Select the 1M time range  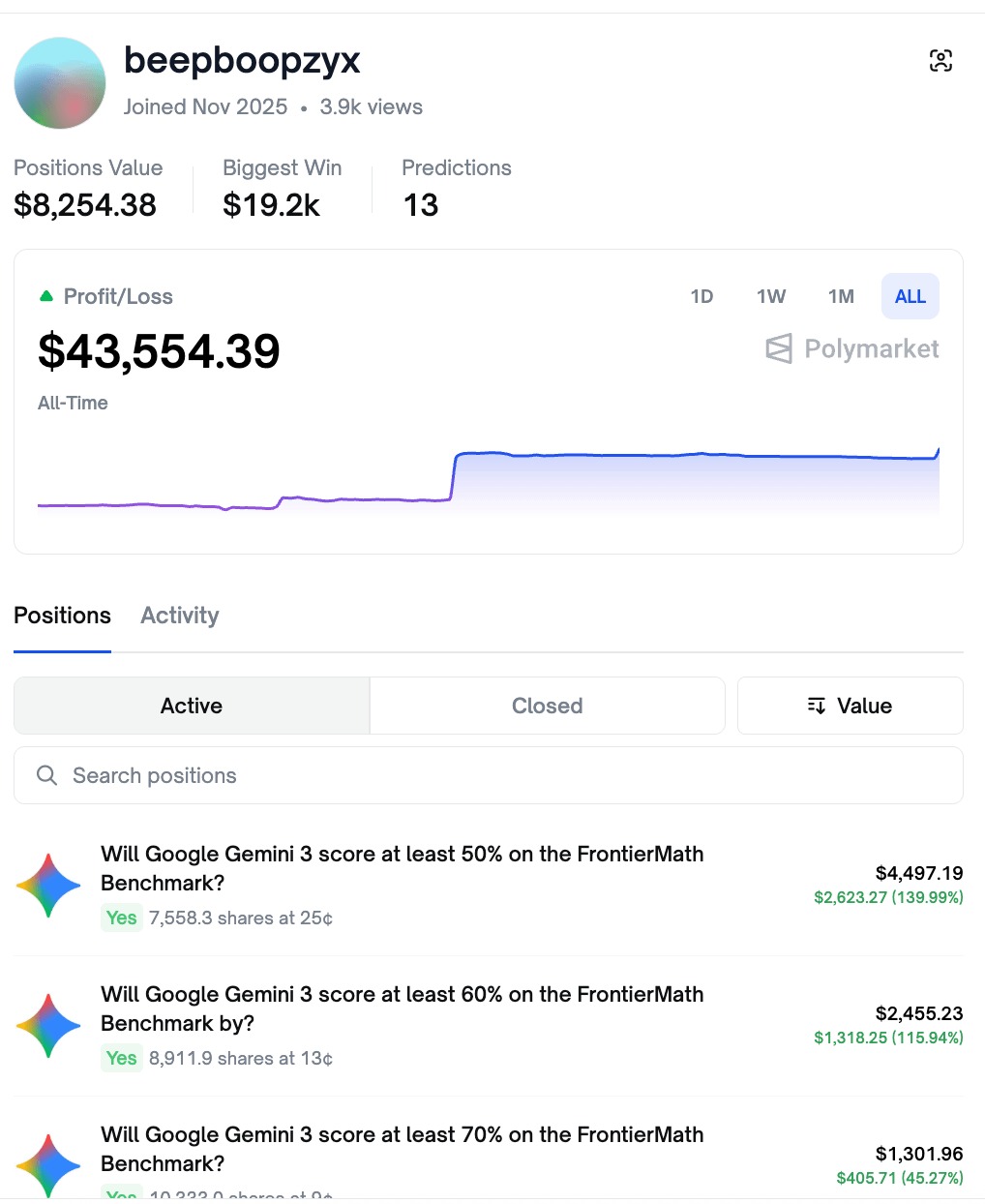[841, 296]
